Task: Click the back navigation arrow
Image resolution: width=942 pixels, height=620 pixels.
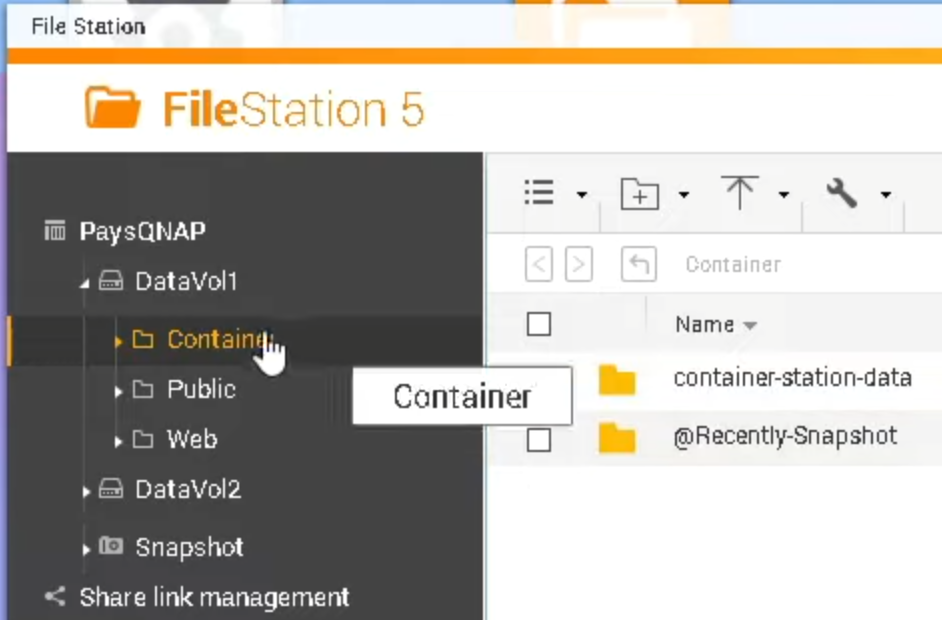Action: (x=539, y=265)
